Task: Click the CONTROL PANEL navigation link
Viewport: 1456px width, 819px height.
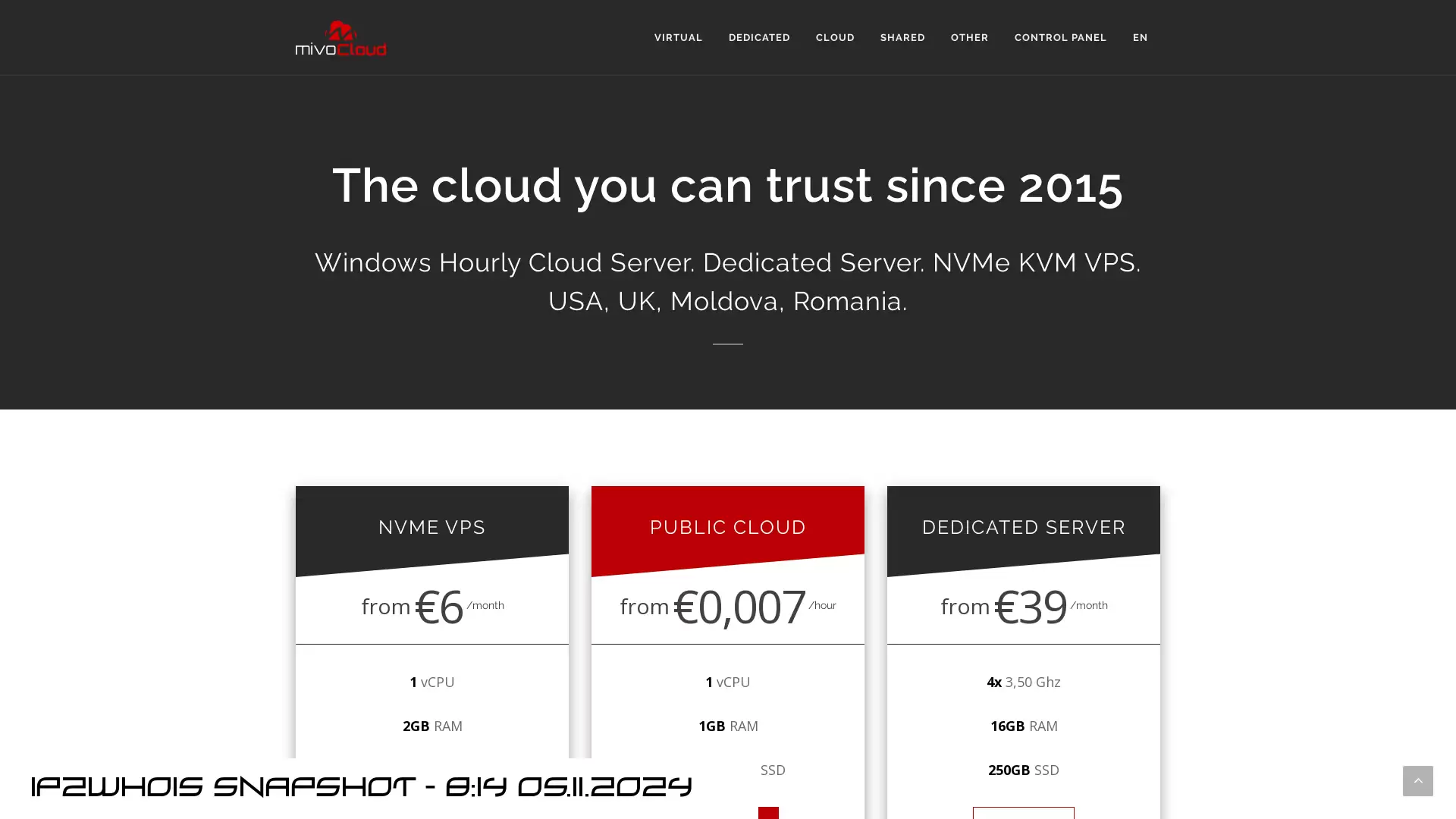Action: point(1060,37)
